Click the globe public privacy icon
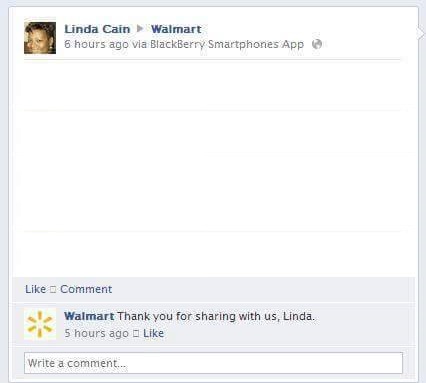 coord(317,44)
